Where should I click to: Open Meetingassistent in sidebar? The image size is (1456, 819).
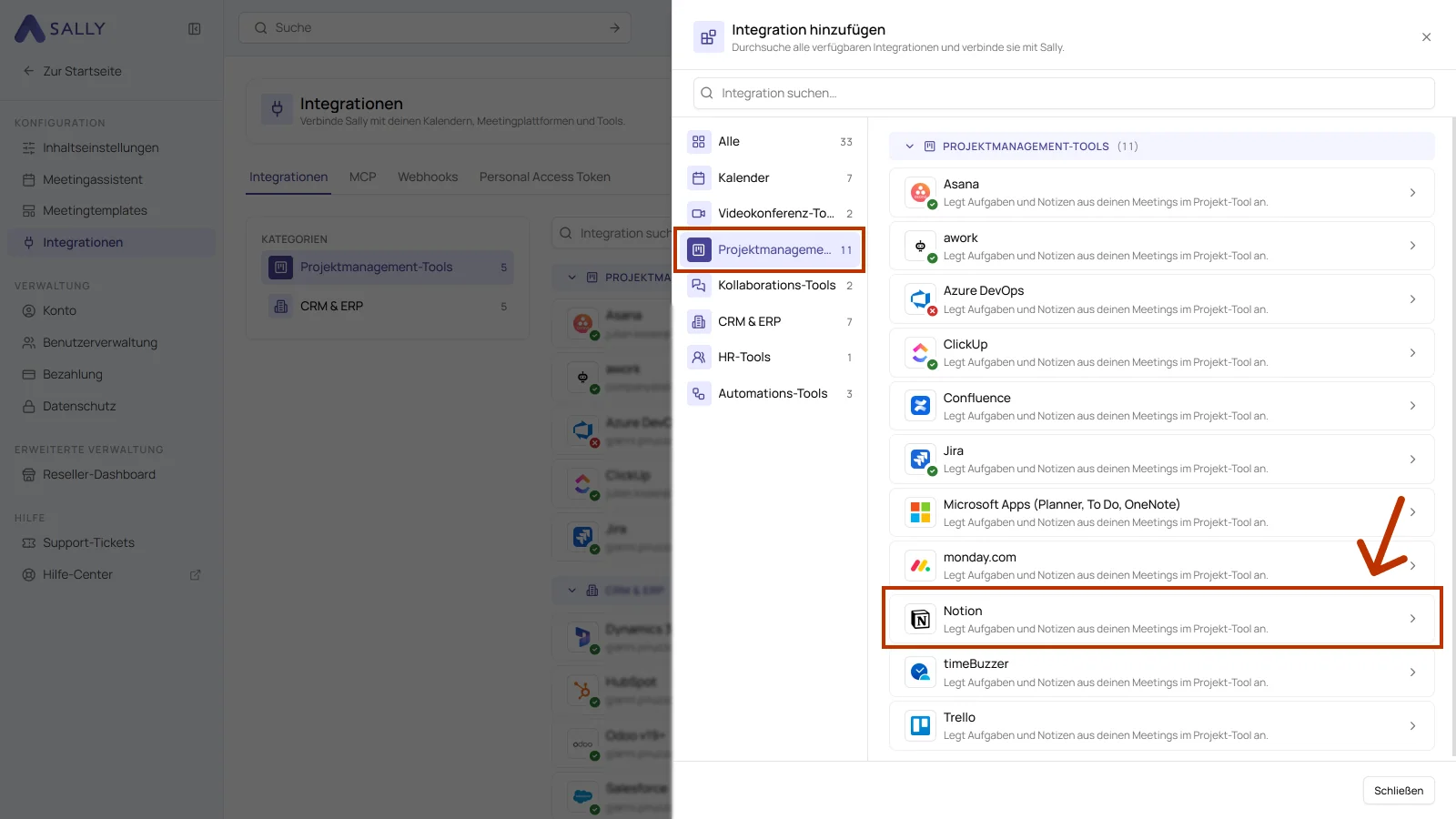[111, 179]
